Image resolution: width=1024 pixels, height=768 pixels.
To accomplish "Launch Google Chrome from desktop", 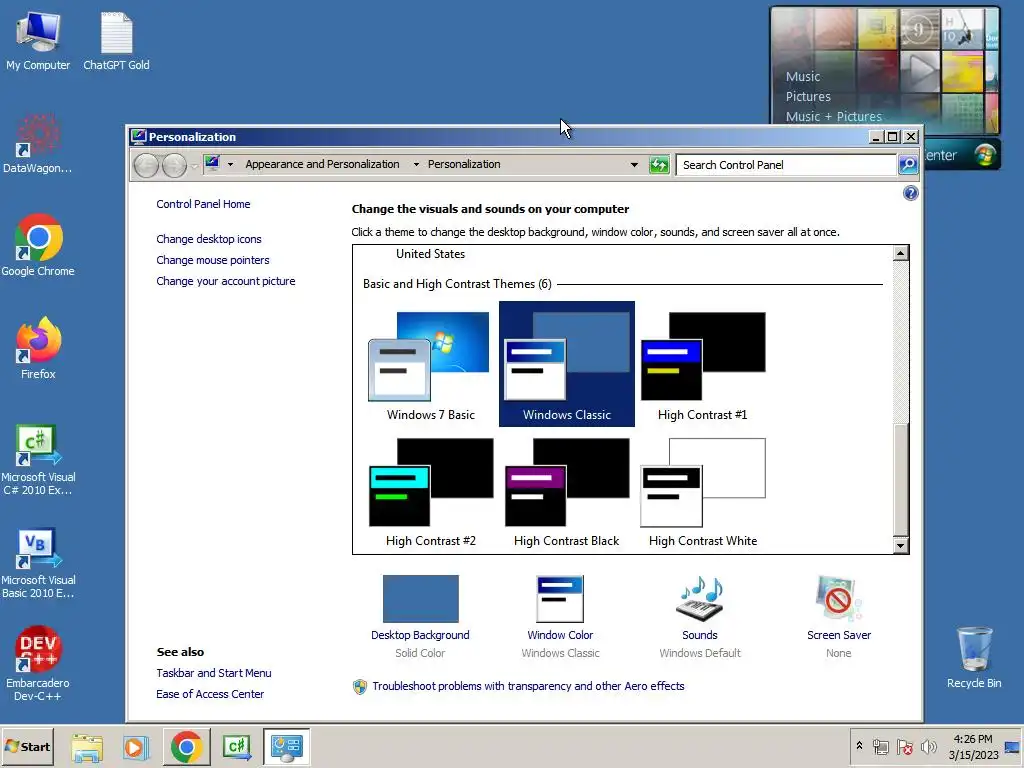I will tap(38, 246).
